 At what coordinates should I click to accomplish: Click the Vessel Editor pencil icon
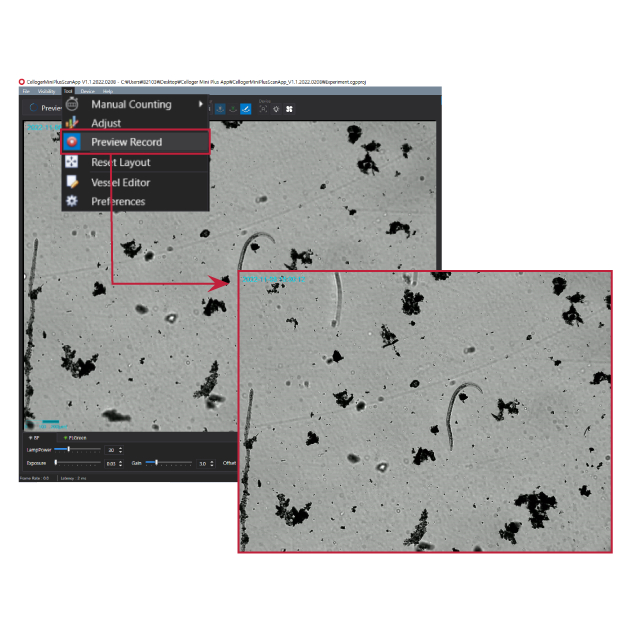pyautogui.click(x=72, y=182)
